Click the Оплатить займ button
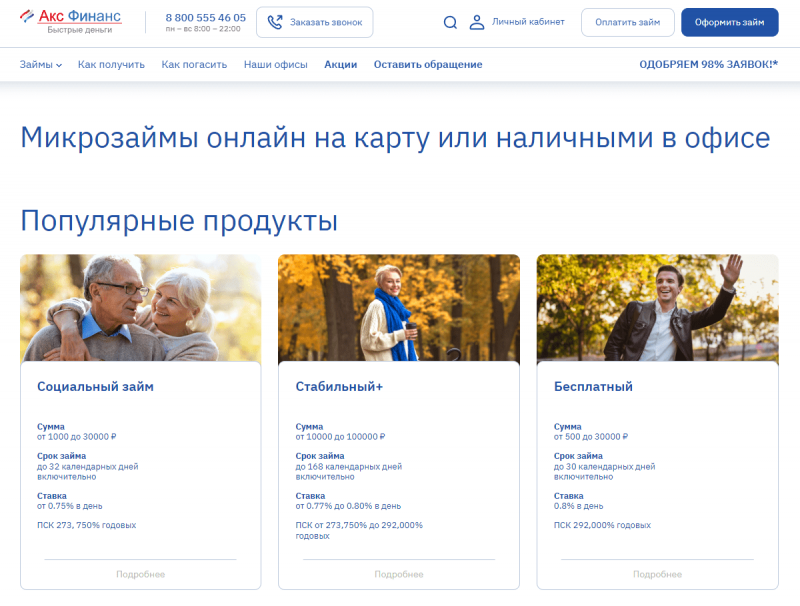Viewport: 800px width, 606px height. [627, 21]
